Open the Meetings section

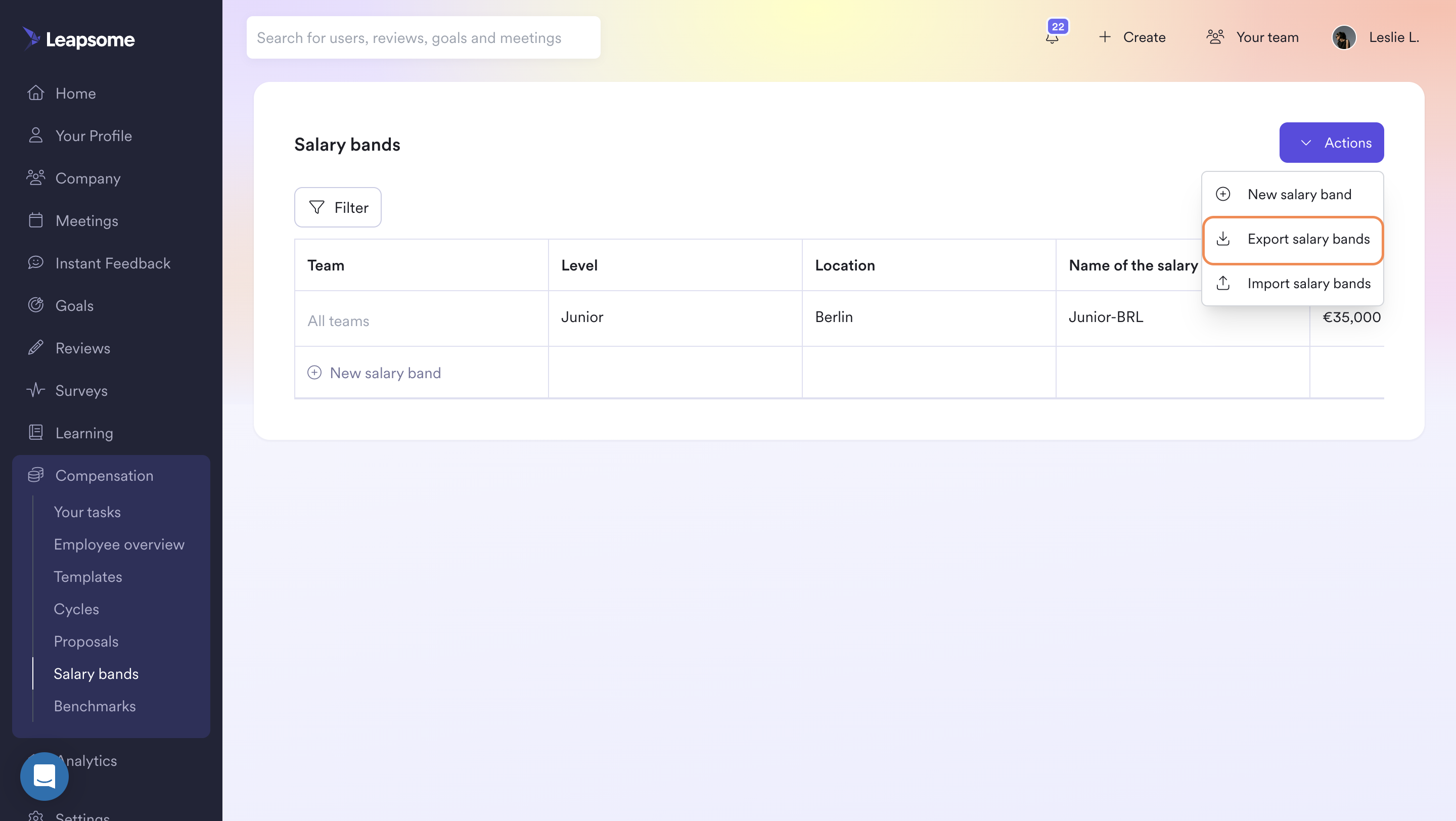[x=87, y=221]
